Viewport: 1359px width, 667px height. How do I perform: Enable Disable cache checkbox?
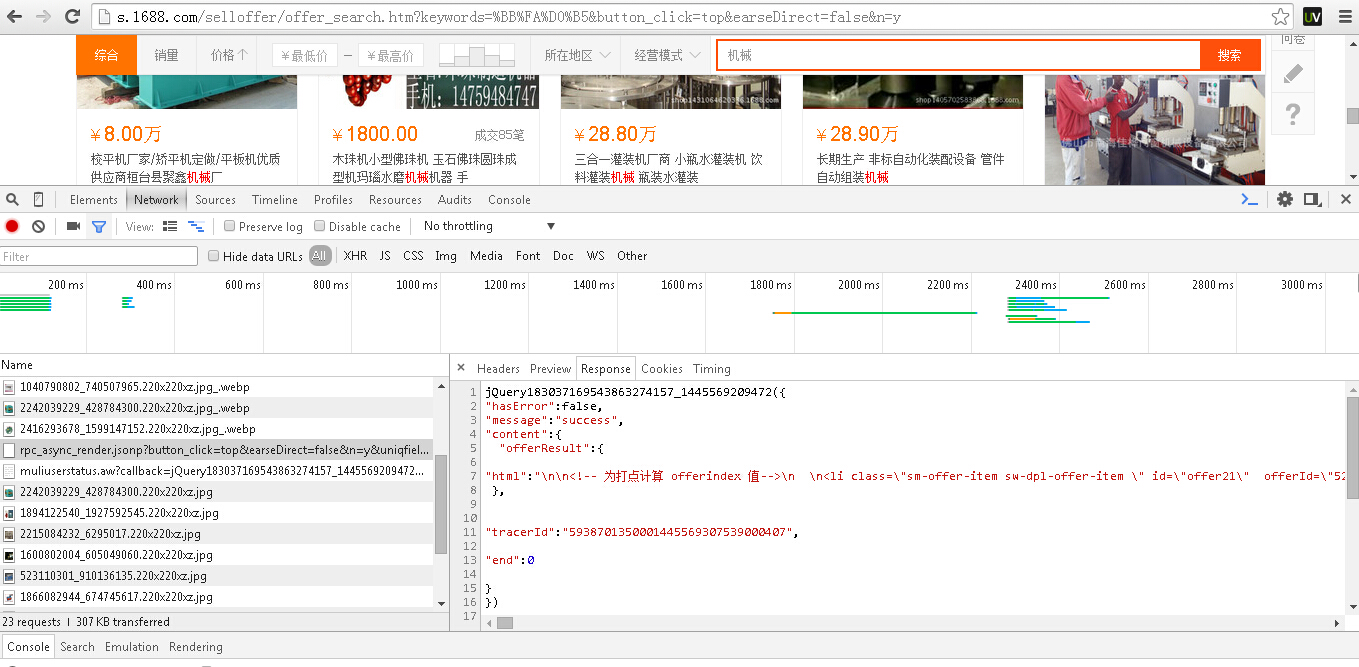[x=320, y=227]
